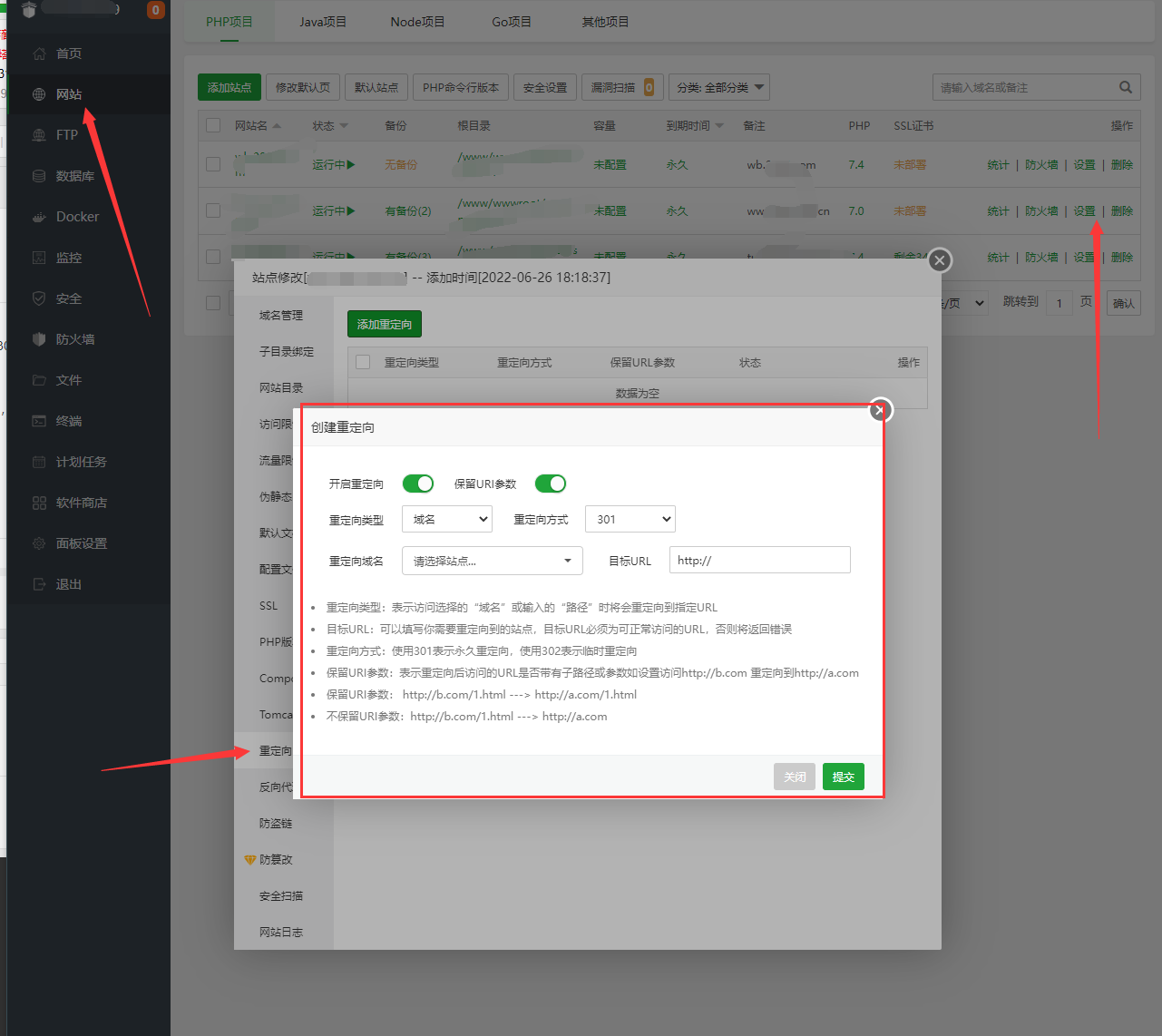Open the 终端 terminal icon in sidebar

click(39, 421)
